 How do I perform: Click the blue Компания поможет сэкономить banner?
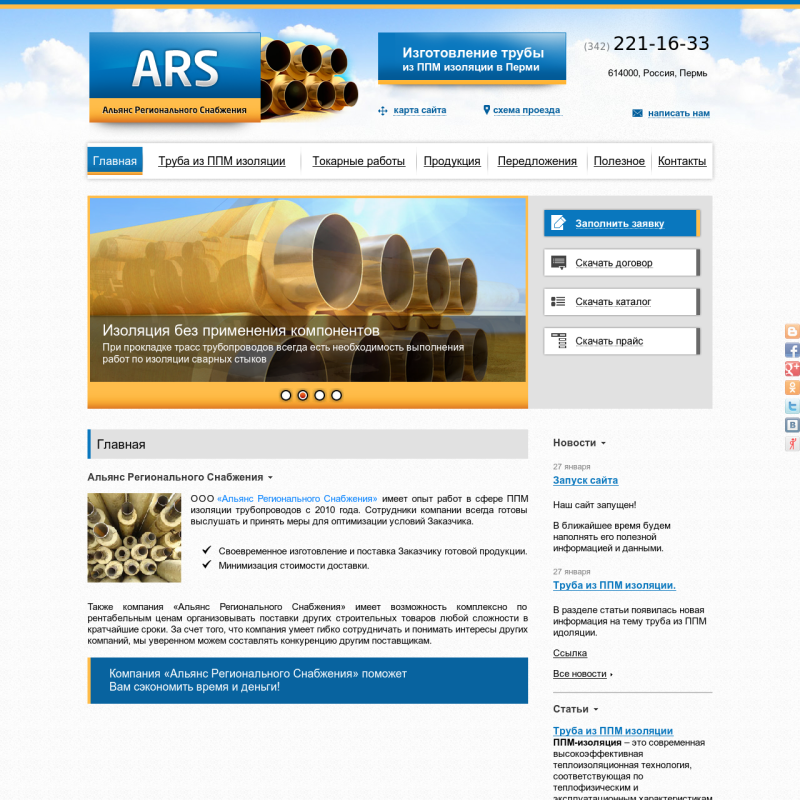click(x=308, y=681)
